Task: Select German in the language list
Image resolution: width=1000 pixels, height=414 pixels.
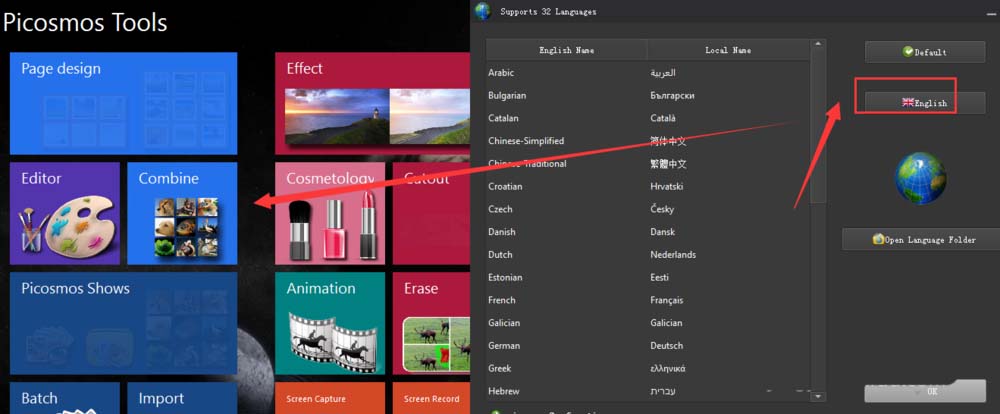Action: coord(648,346)
